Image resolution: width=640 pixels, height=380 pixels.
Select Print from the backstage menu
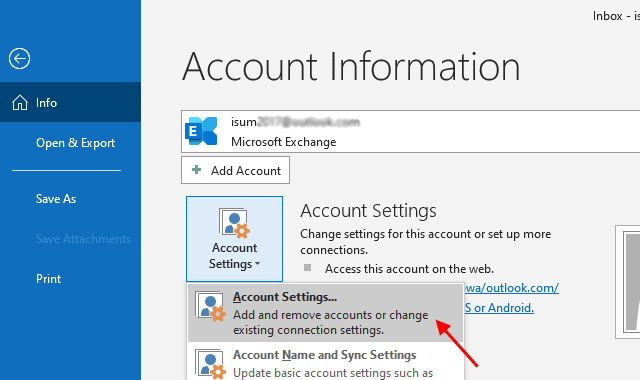[x=49, y=279]
